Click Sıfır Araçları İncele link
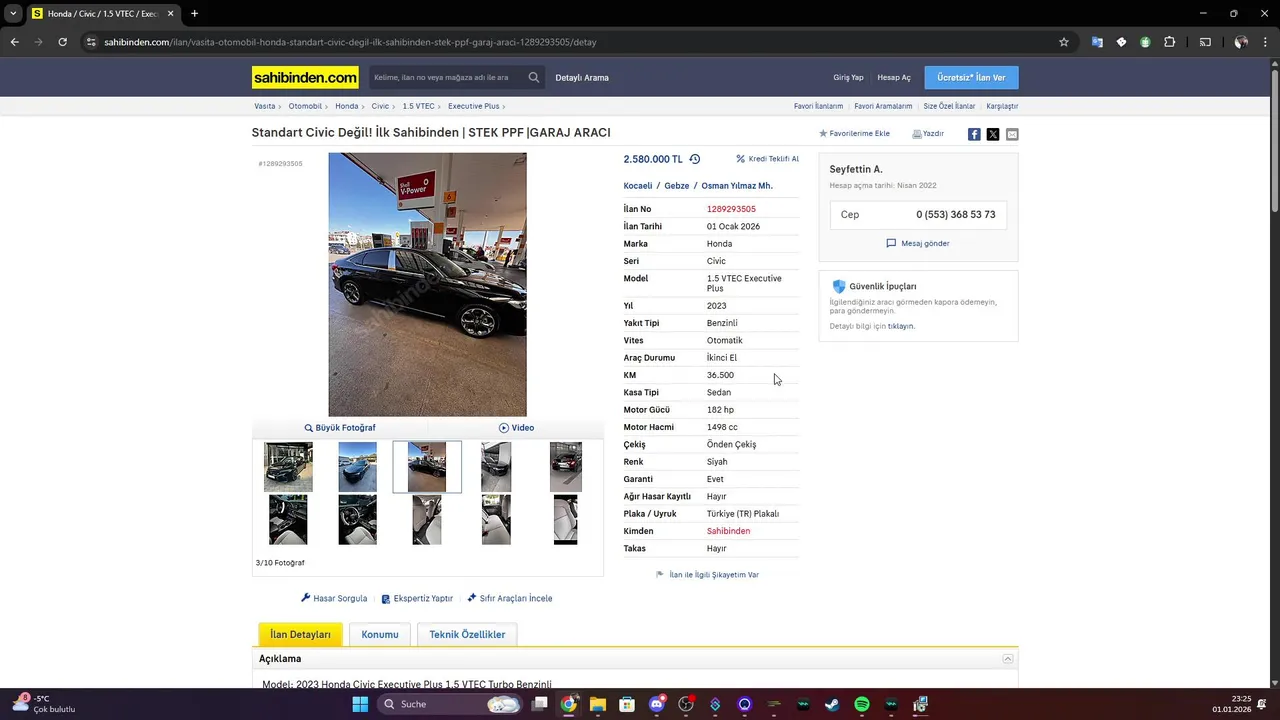Viewport: 1280px width, 720px height. (x=510, y=598)
